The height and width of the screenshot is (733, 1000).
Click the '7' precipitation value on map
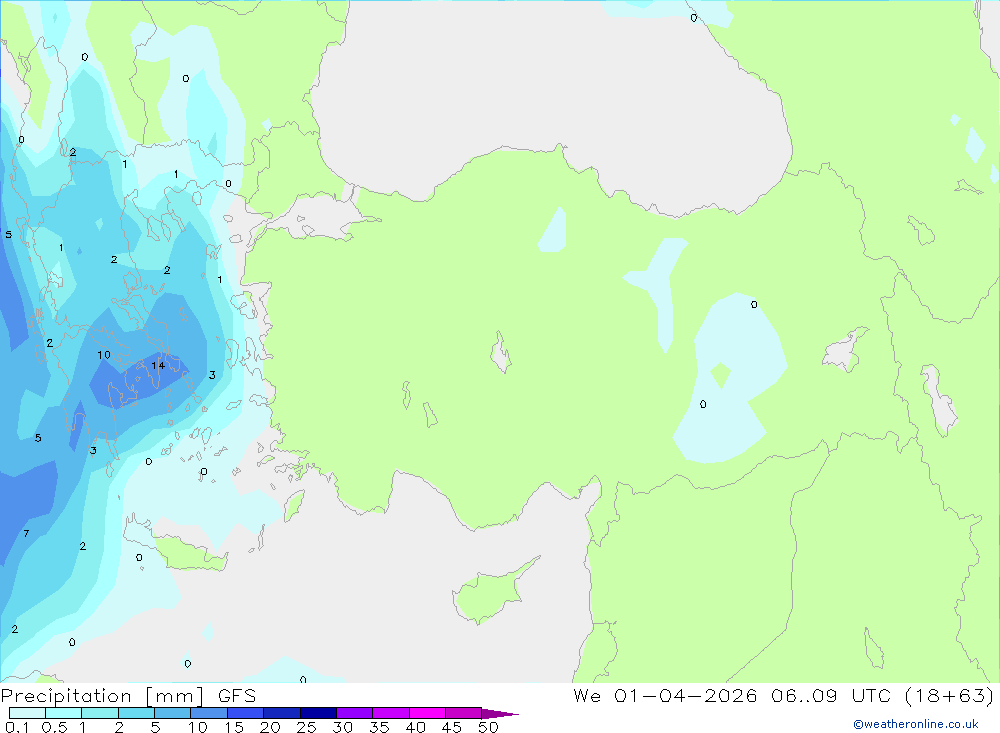click(x=26, y=533)
